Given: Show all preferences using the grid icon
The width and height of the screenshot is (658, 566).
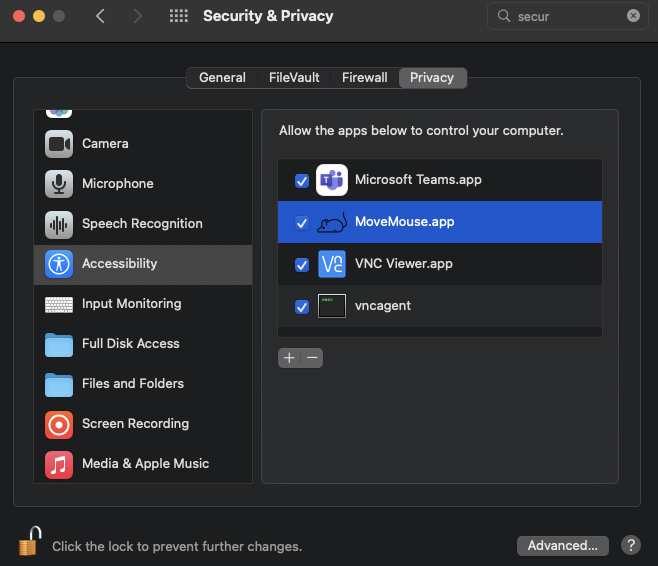Looking at the screenshot, I should [x=179, y=16].
